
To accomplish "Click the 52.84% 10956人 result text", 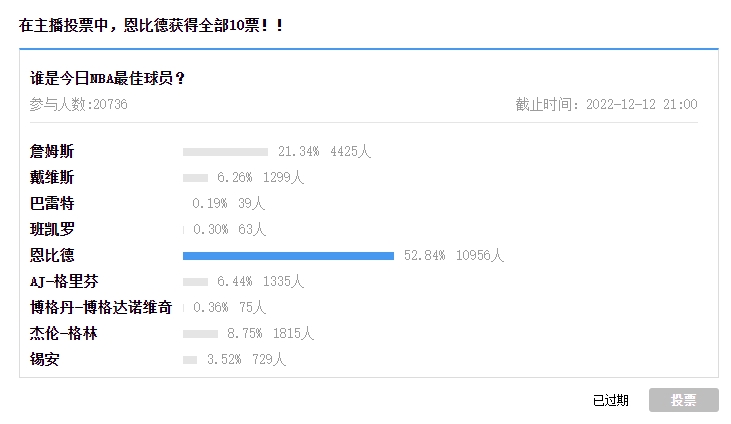I will (454, 255).
